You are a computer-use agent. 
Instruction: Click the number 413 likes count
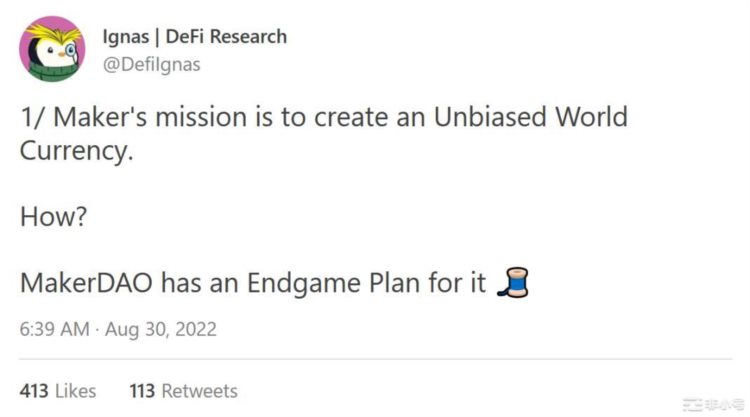click(x=34, y=390)
